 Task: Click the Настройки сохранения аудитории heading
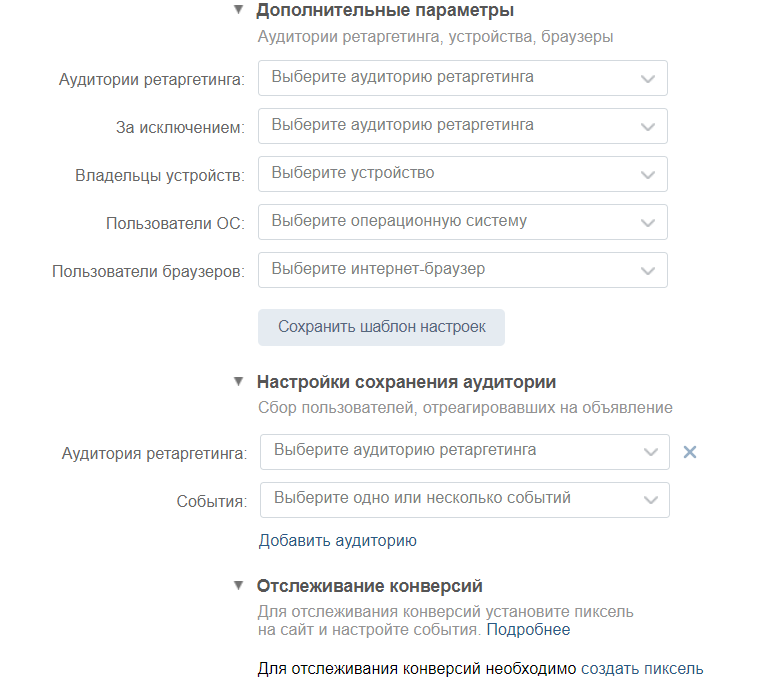pyautogui.click(x=406, y=382)
